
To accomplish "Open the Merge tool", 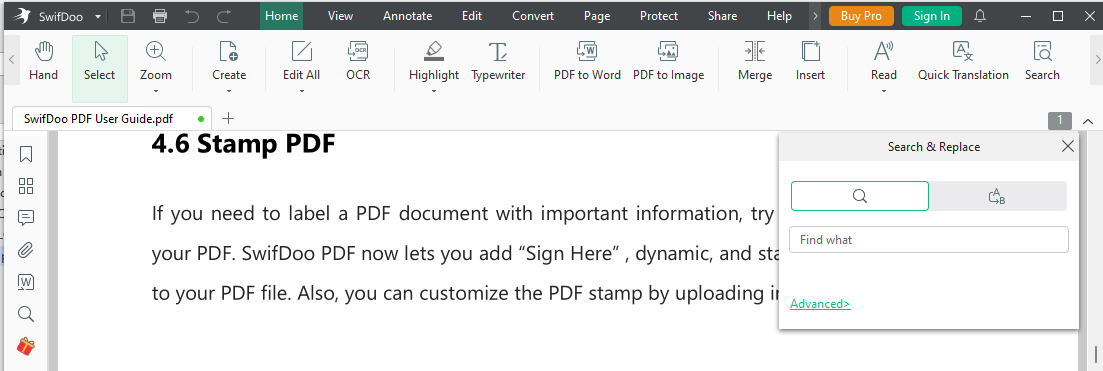I will (x=755, y=61).
